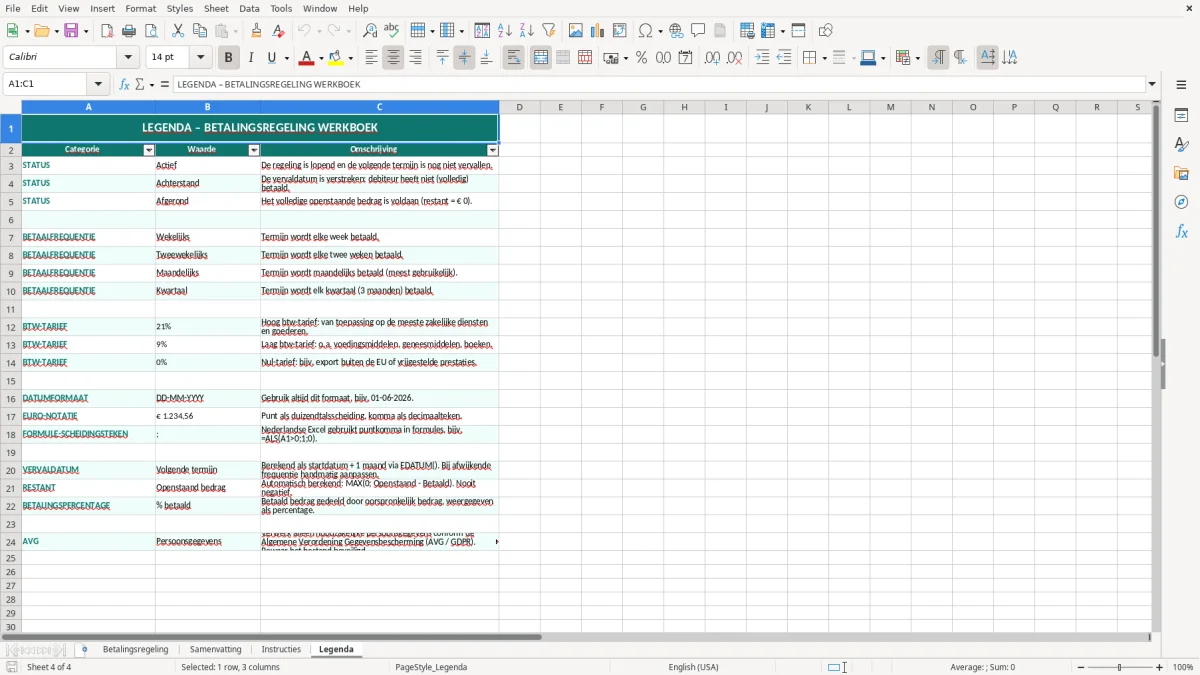Open the font color dropdown arrow

tap(321, 58)
